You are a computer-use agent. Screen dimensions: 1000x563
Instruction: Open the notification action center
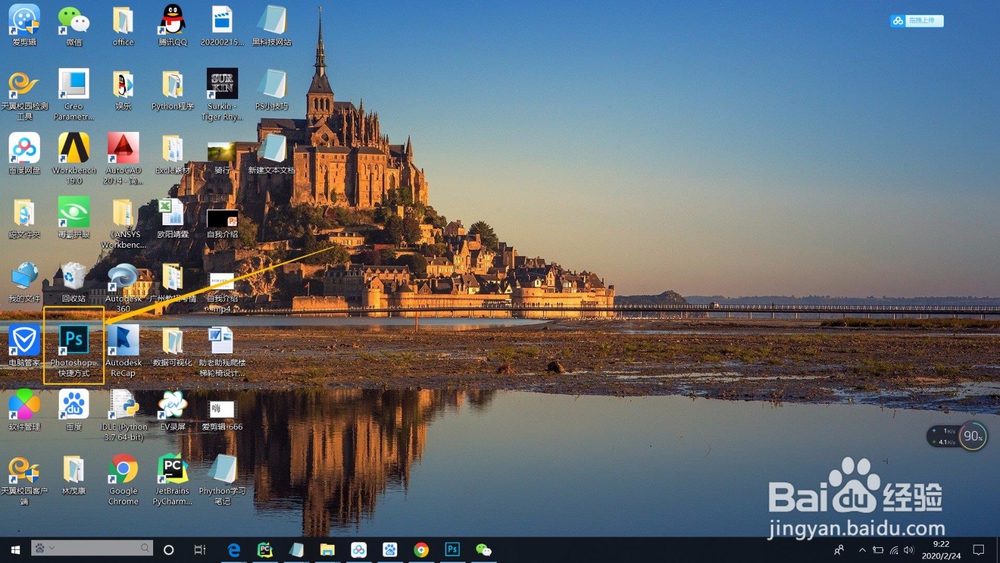pos(978,550)
